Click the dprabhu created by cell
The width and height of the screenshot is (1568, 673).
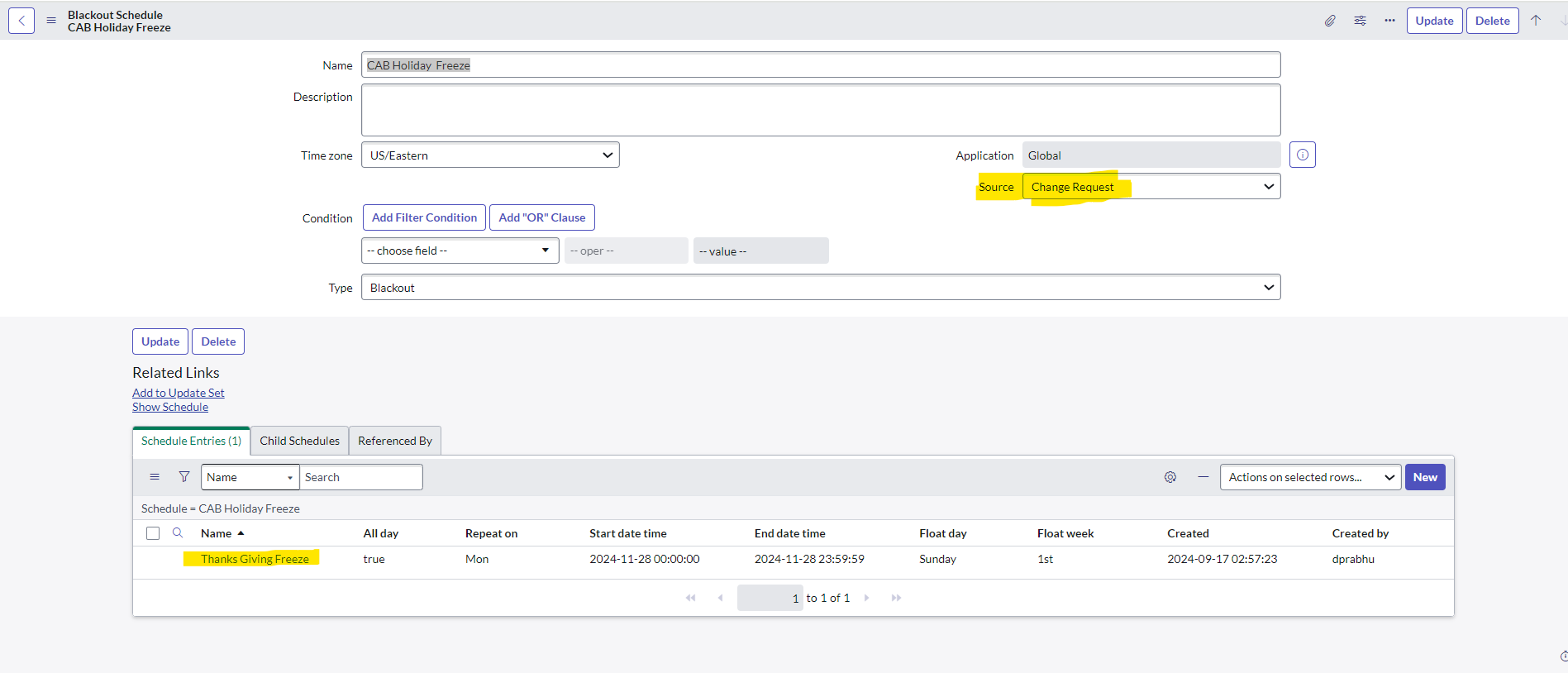[x=1353, y=559]
